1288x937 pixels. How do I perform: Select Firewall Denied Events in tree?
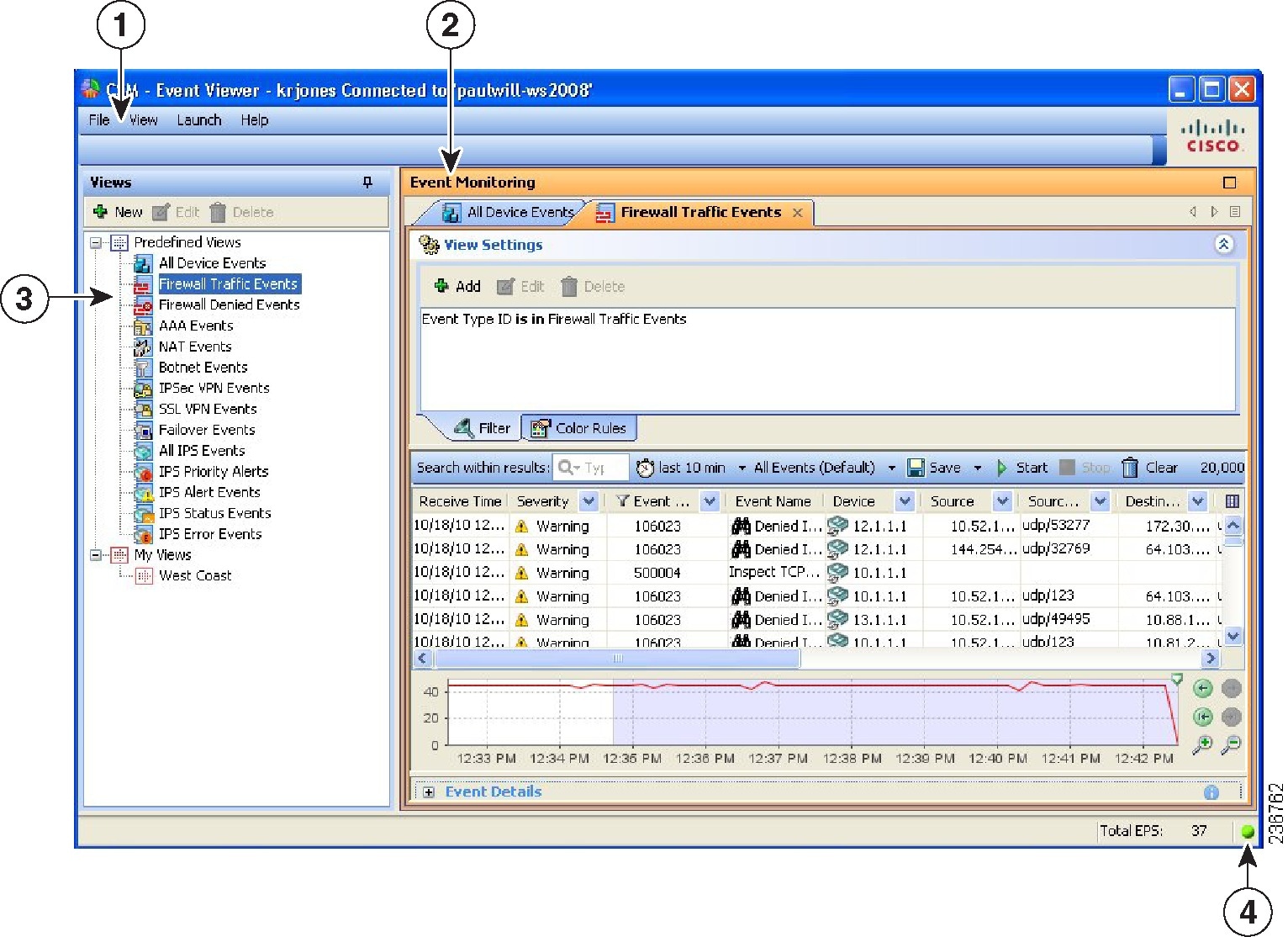point(229,304)
